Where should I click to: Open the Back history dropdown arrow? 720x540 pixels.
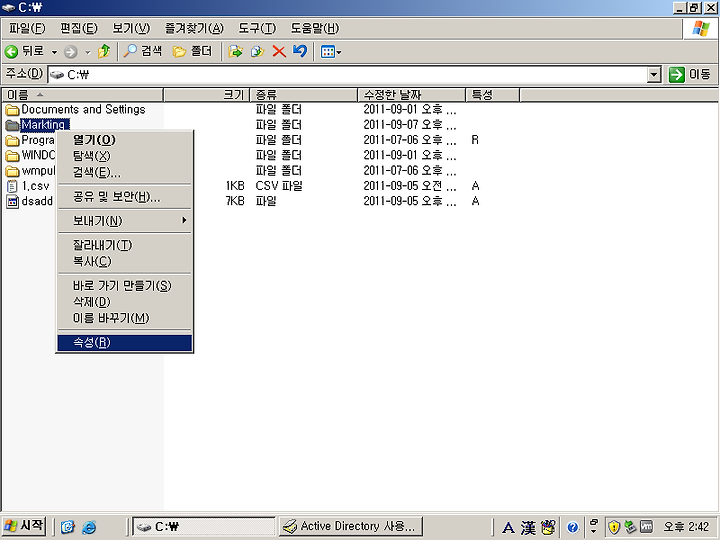(x=54, y=52)
